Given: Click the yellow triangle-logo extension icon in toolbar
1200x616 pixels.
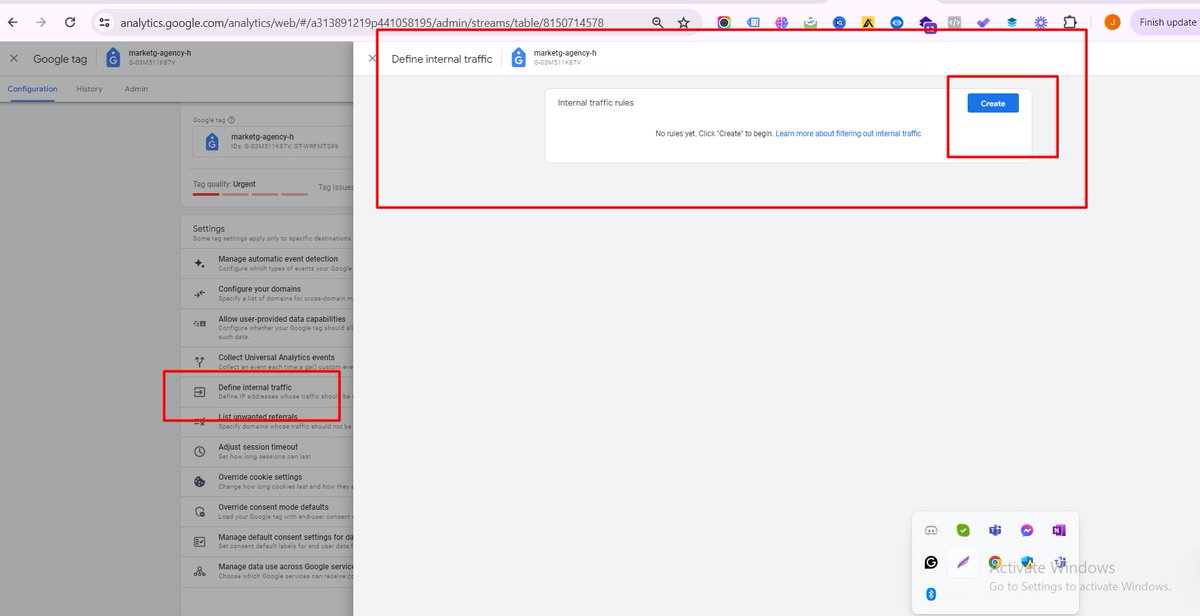Looking at the screenshot, I should click(868, 22).
